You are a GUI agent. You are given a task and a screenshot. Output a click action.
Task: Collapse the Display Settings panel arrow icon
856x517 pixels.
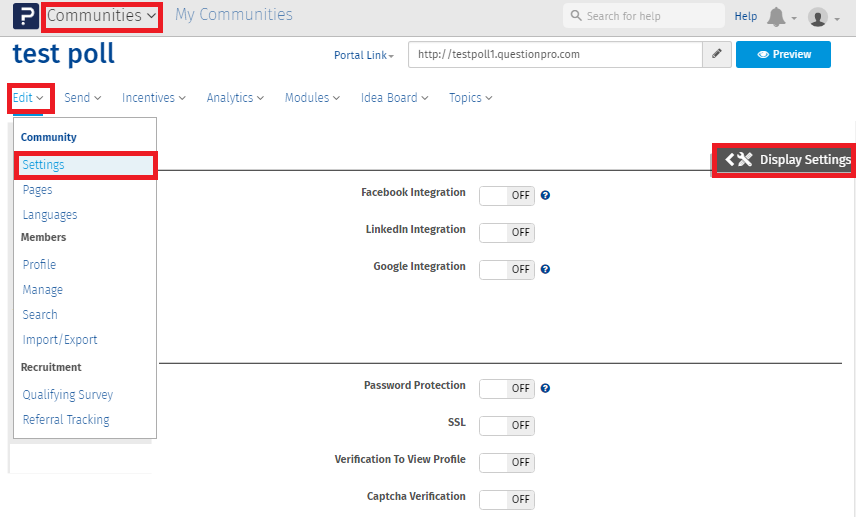coord(730,160)
